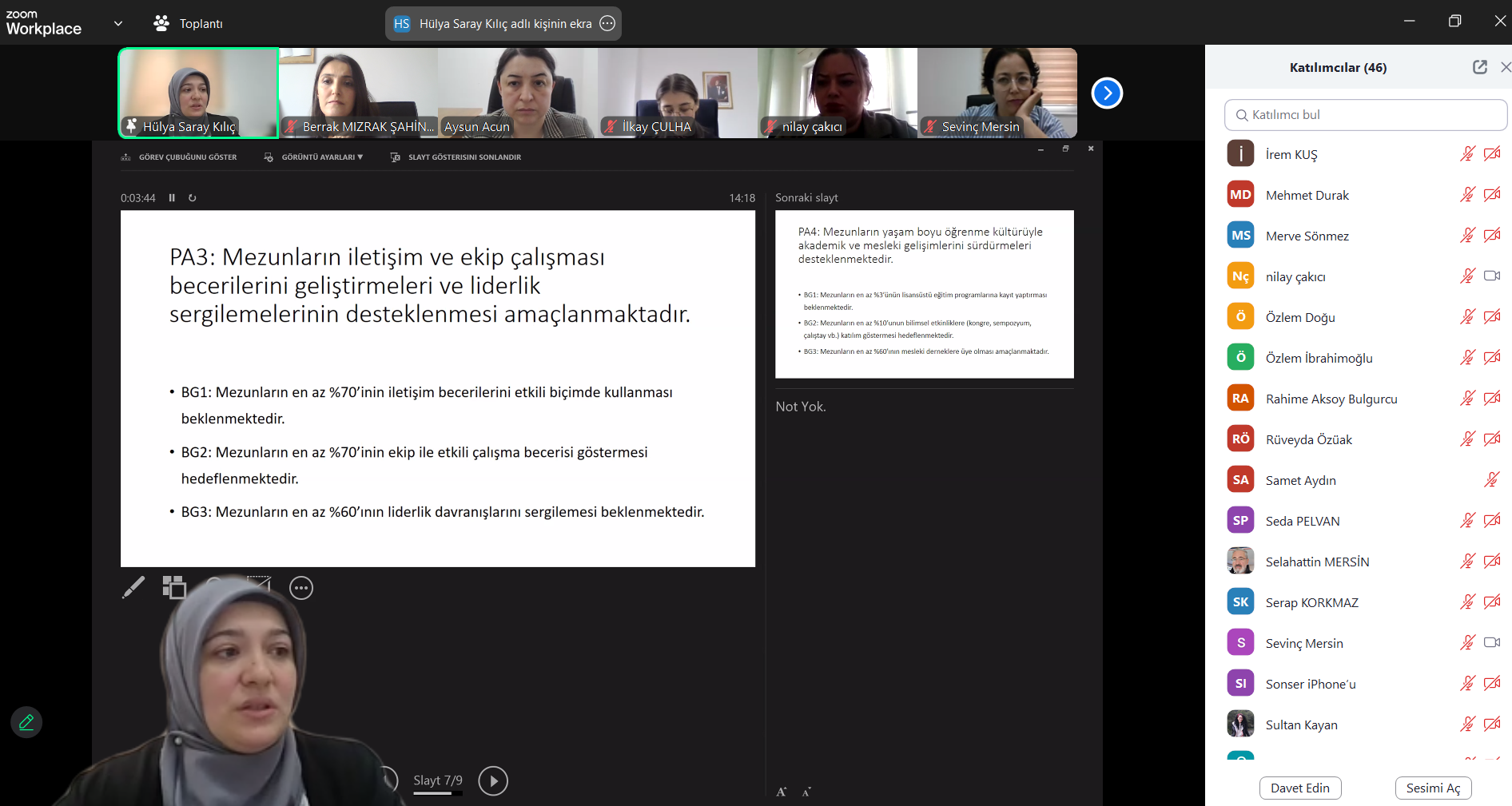Open the see all slides grid icon

(x=174, y=588)
